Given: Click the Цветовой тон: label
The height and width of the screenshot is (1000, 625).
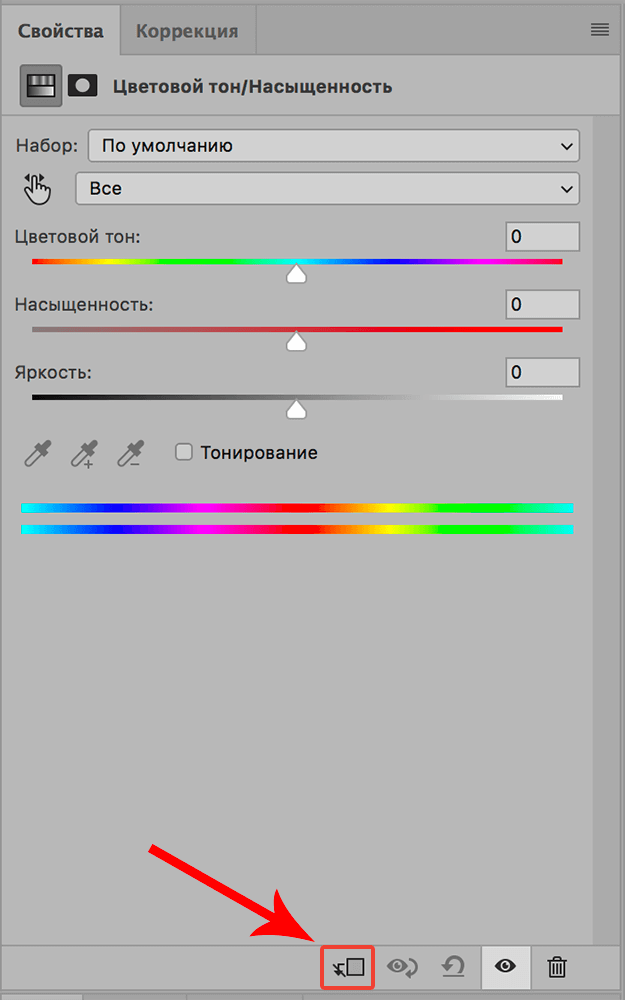Looking at the screenshot, I should click(78, 237).
